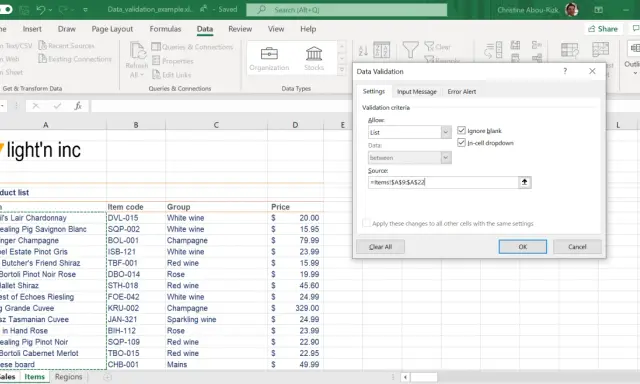Expand the Refresh All dropdown arrow
The height and width of the screenshot is (384, 640).
142,75
